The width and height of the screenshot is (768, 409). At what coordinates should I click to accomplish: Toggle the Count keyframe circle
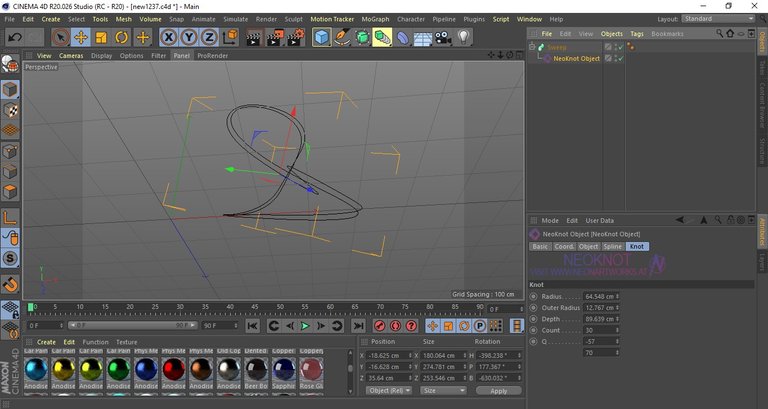point(534,330)
